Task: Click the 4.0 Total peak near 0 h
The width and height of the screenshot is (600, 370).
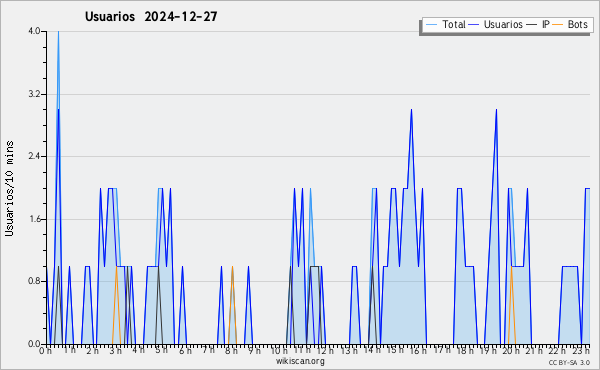Action: [58, 32]
